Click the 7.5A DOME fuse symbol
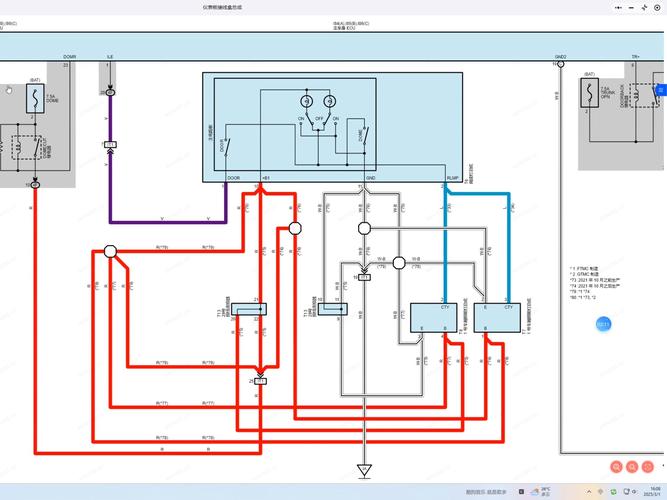The height and width of the screenshot is (500, 667). coord(35,97)
